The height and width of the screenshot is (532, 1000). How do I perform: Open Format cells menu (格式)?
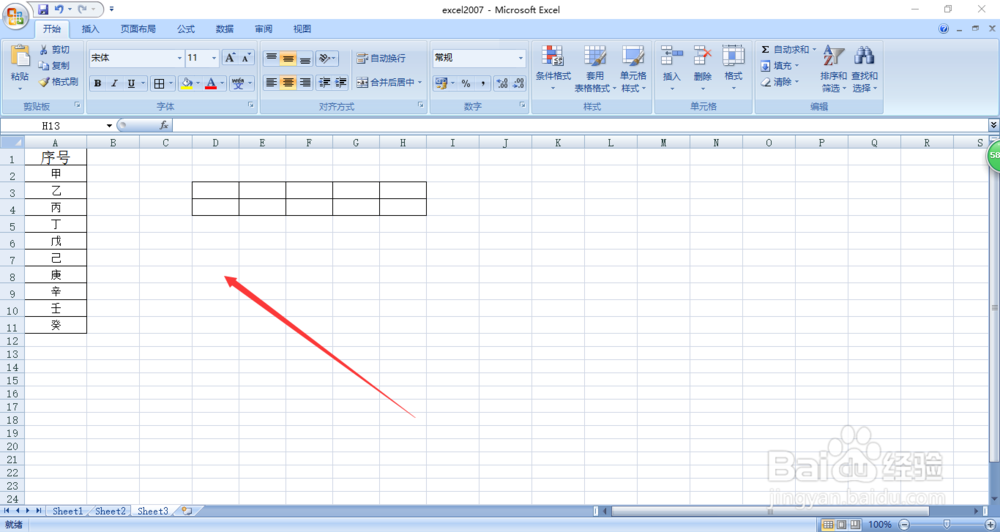point(733,69)
